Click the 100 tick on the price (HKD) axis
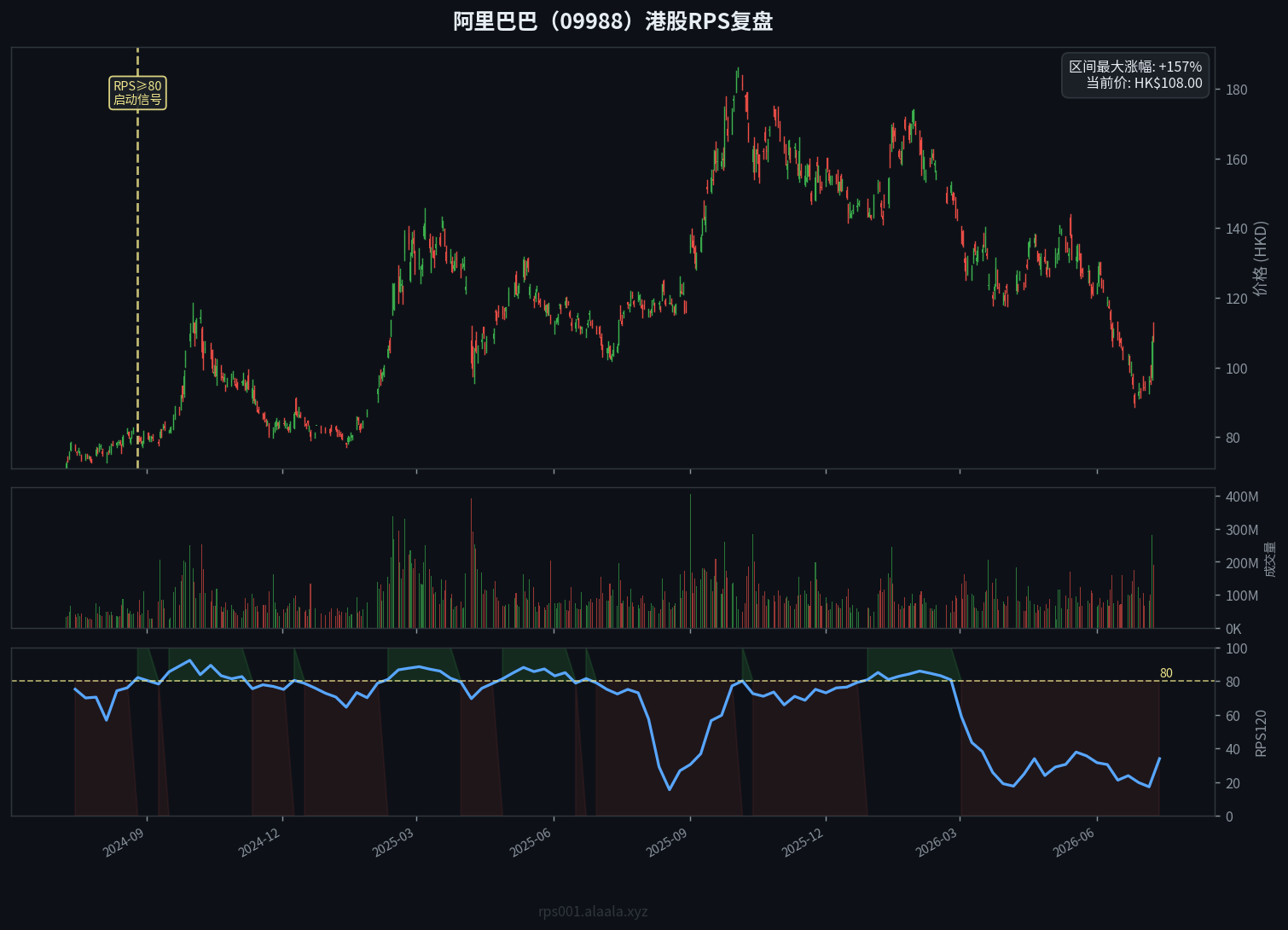 tap(1236, 369)
